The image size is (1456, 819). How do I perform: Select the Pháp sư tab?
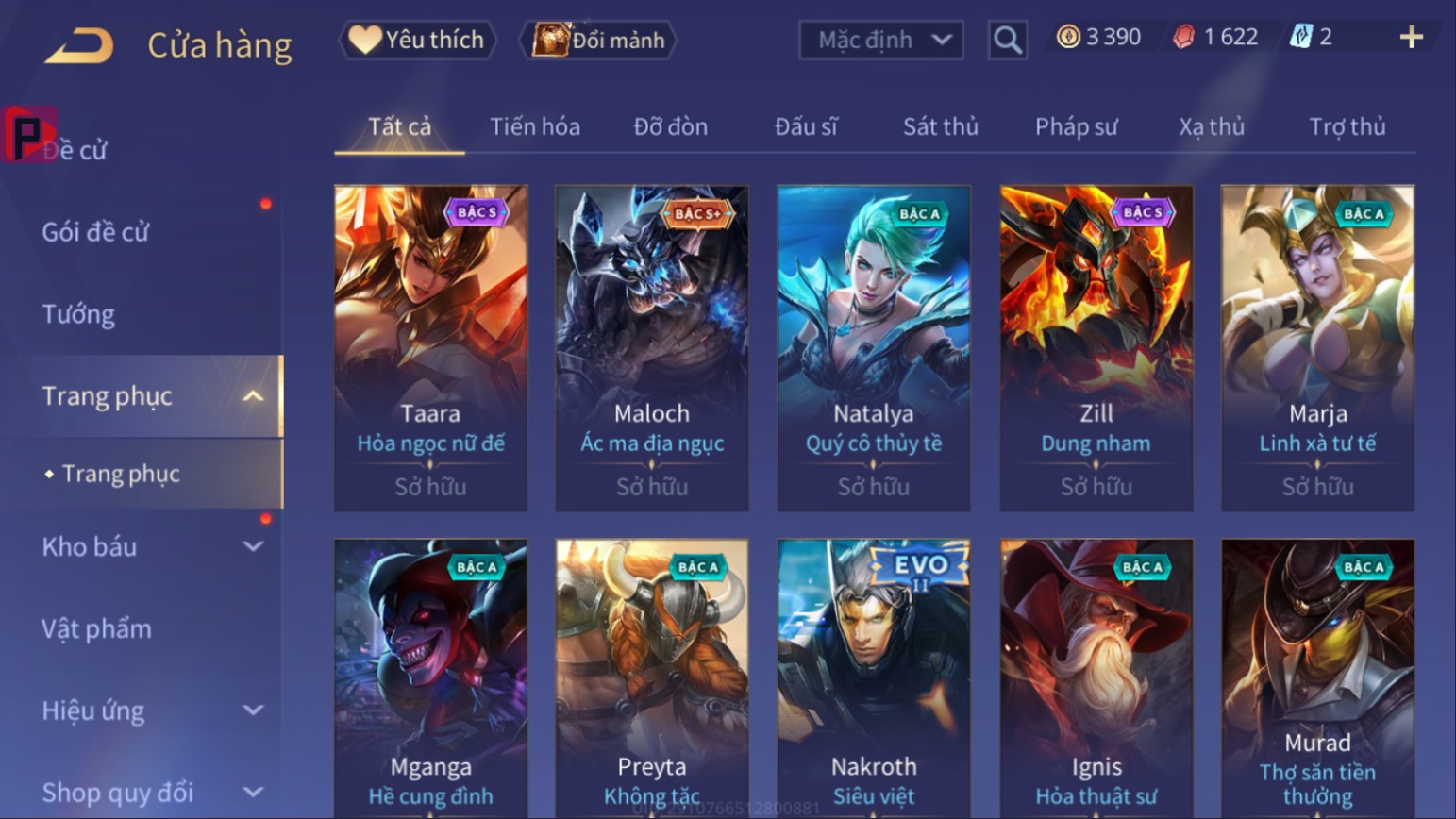pos(1076,126)
